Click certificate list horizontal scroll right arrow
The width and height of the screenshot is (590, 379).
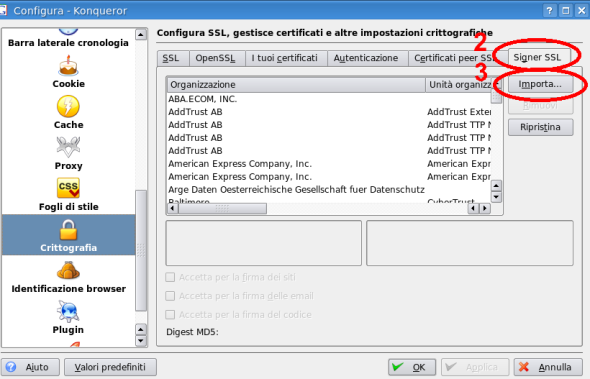point(485,208)
